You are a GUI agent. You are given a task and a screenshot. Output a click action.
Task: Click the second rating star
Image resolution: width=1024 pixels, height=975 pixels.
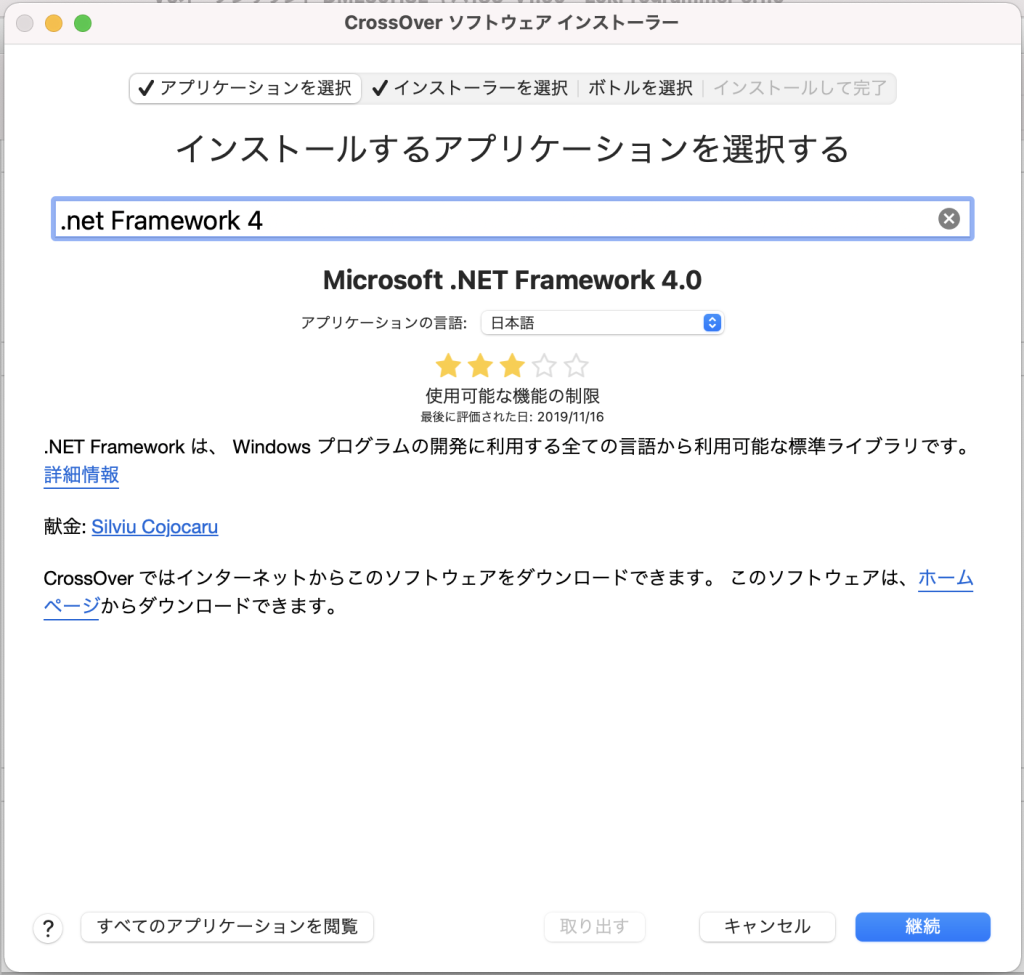[x=479, y=365]
